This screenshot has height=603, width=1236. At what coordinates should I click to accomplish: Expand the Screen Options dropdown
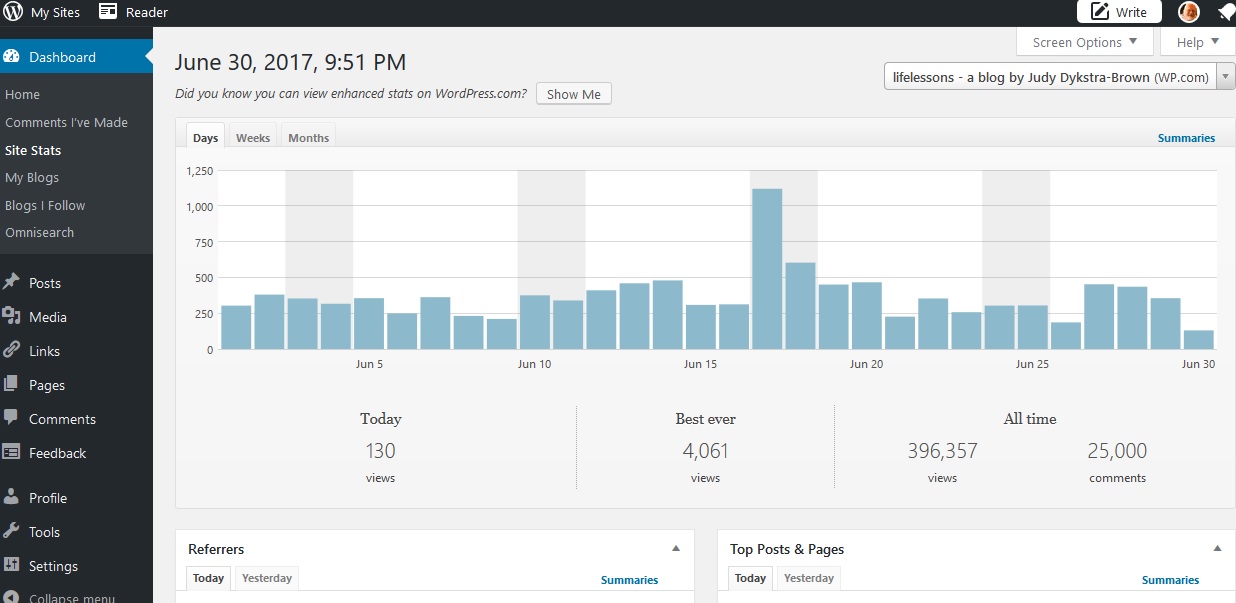[x=1084, y=42]
